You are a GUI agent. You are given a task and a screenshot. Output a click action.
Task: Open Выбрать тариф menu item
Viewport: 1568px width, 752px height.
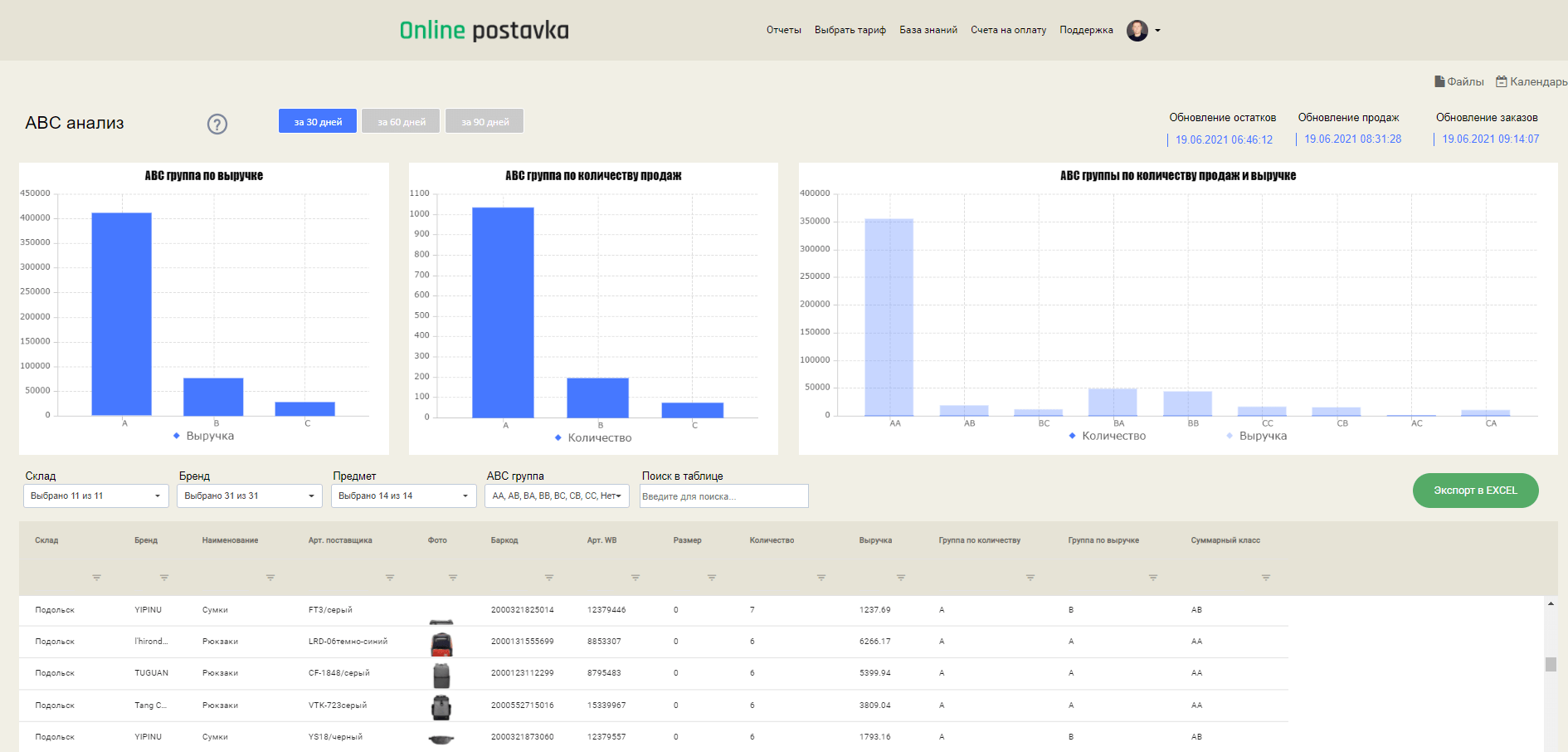[x=850, y=30]
